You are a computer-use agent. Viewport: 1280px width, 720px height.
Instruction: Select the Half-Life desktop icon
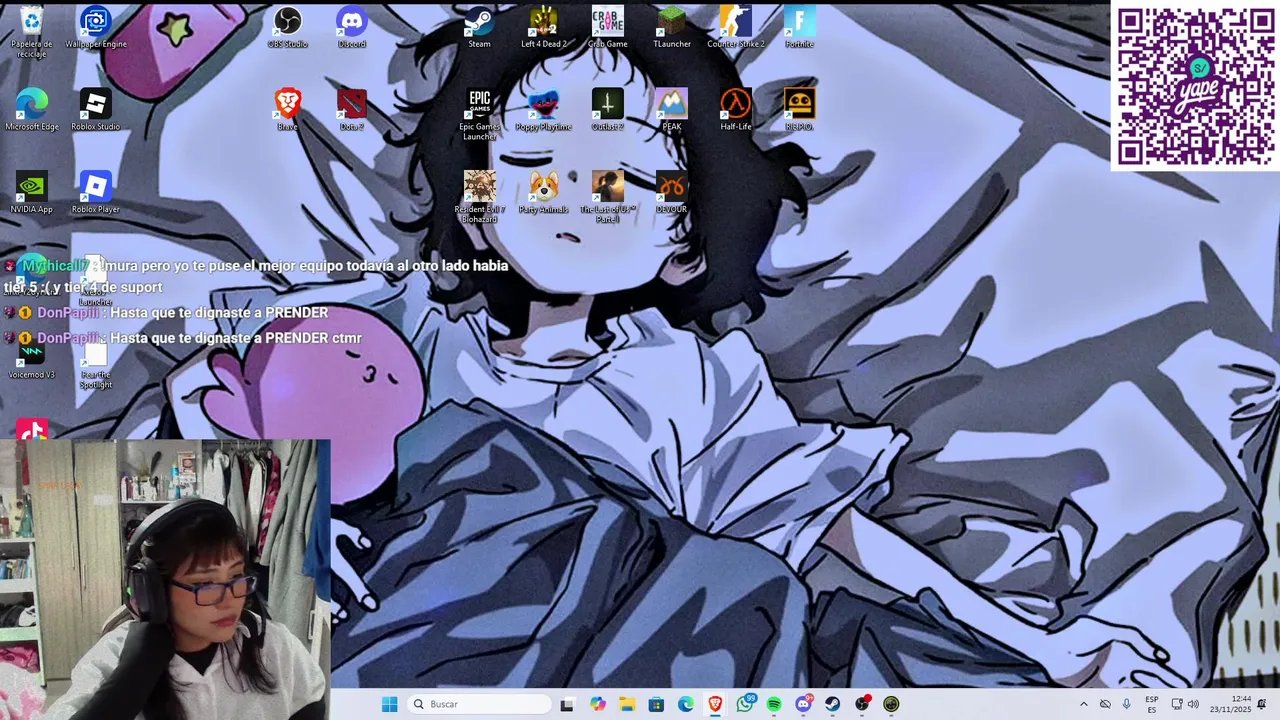(736, 110)
